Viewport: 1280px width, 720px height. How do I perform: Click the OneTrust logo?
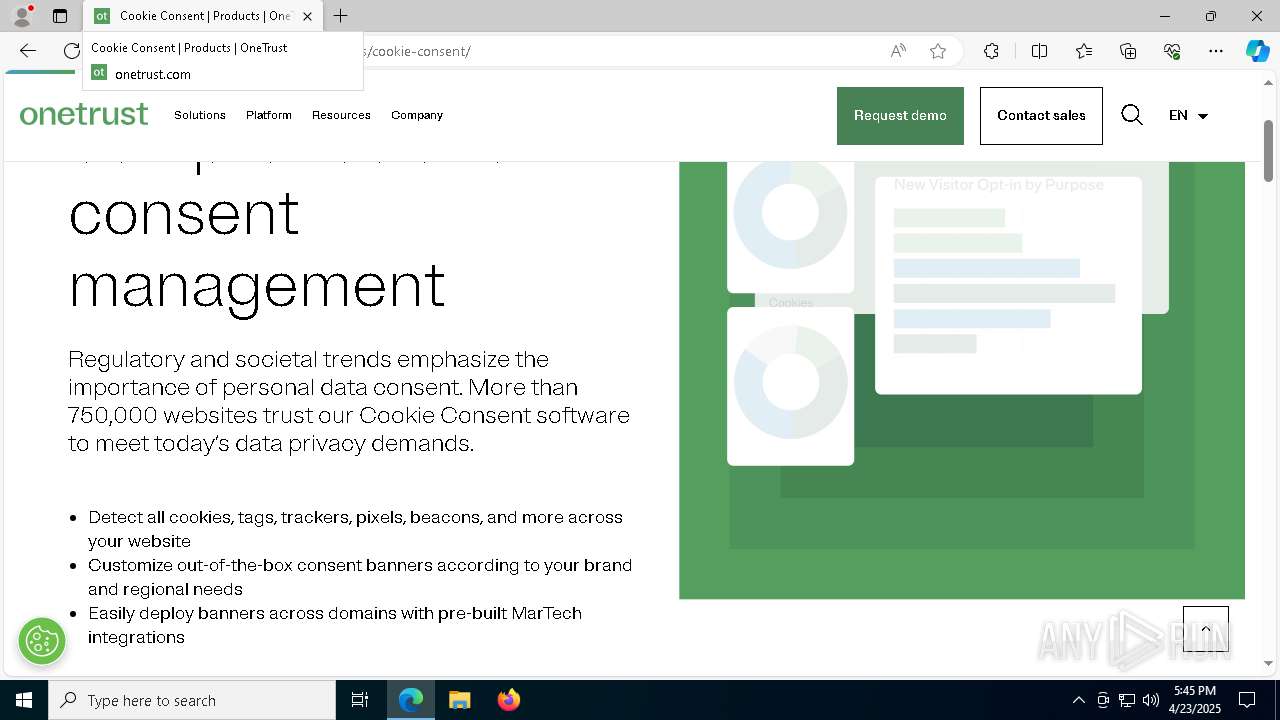coord(84,115)
